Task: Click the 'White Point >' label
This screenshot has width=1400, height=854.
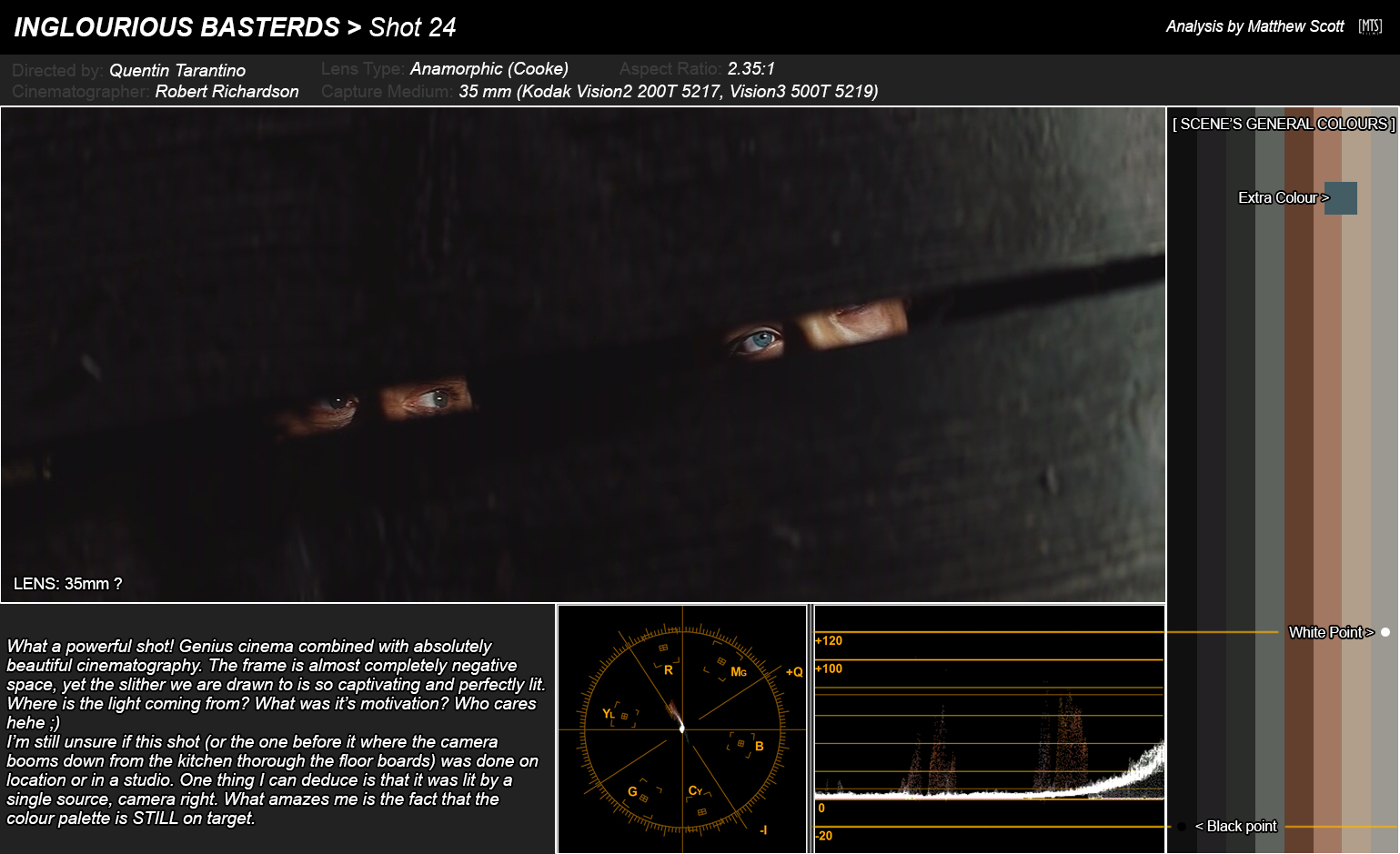Action: click(x=1332, y=632)
